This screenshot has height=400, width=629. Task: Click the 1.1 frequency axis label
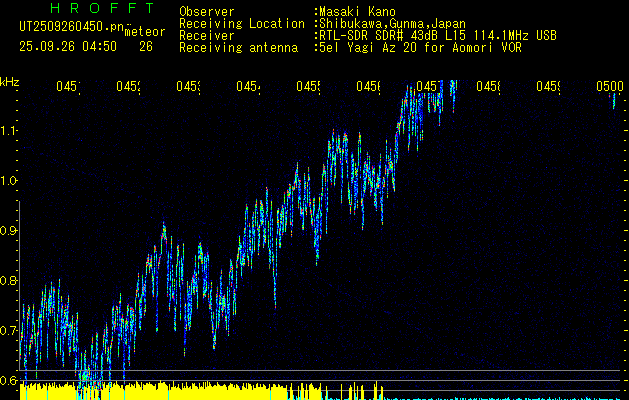8,130
